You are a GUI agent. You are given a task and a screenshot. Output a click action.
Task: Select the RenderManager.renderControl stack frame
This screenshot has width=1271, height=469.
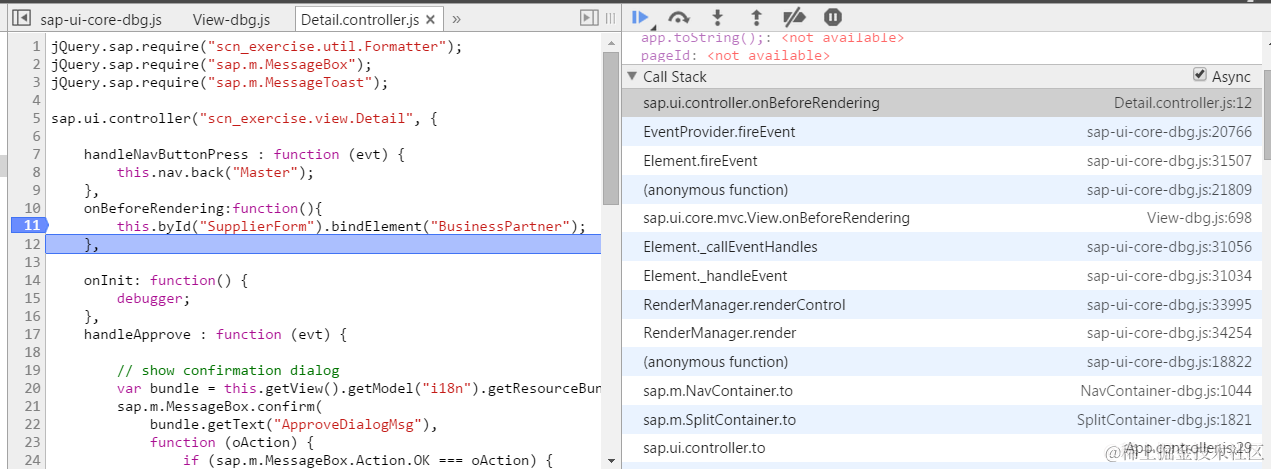[941, 305]
